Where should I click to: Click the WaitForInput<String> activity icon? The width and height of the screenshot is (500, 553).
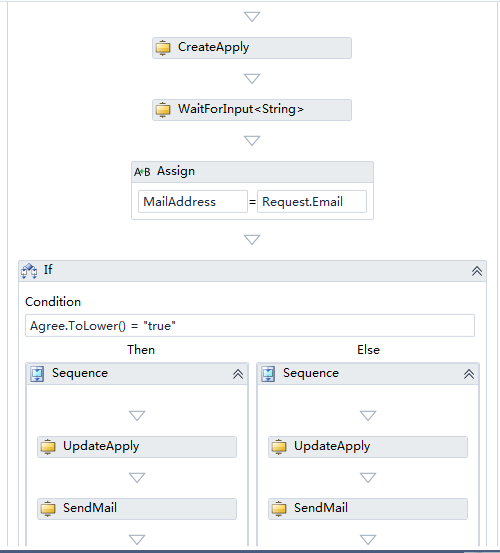163,110
